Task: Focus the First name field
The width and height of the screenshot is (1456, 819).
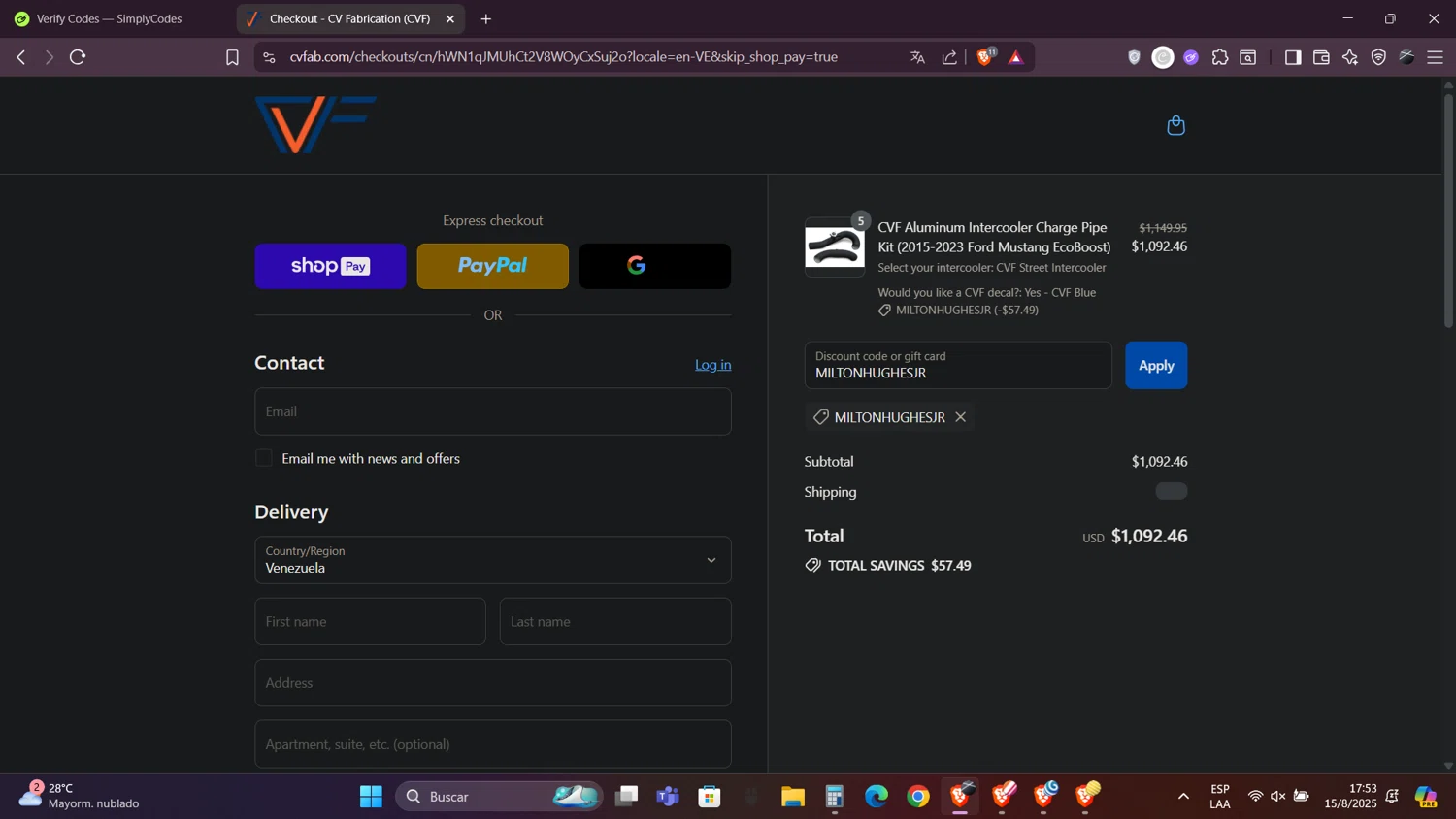Action: point(370,621)
